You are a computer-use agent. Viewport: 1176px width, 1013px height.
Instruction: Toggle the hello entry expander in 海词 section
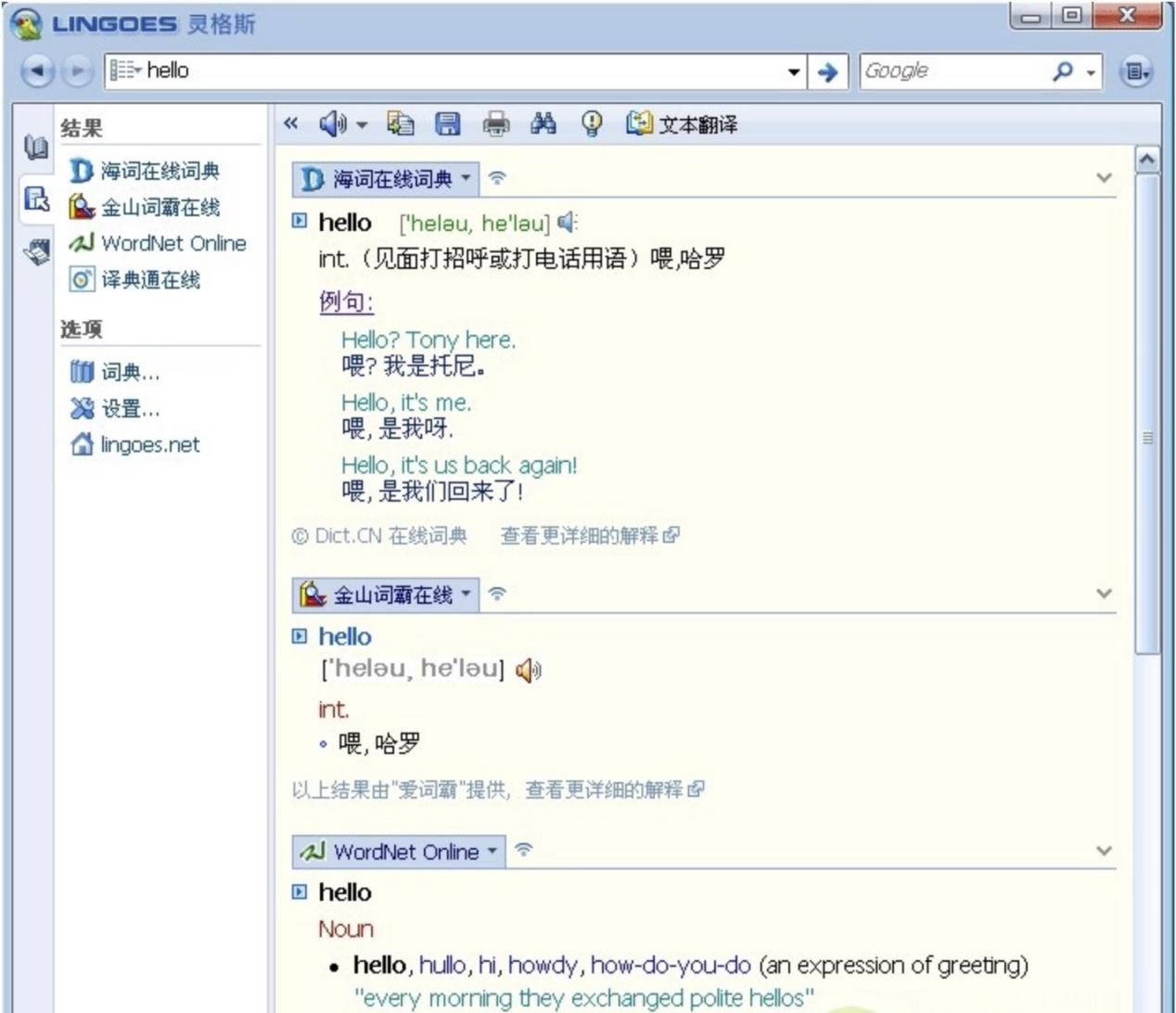point(299,221)
